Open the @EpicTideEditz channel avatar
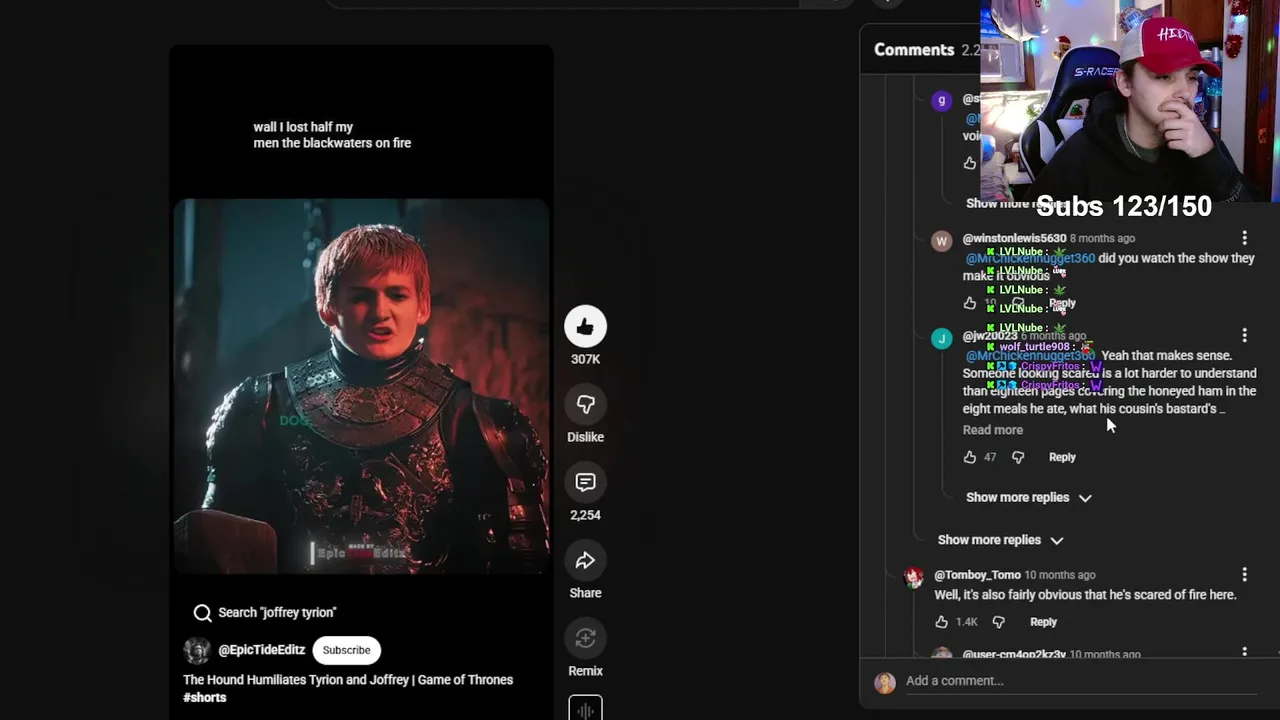The width and height of the screenshot is (1280, 720). coord(197,650)
